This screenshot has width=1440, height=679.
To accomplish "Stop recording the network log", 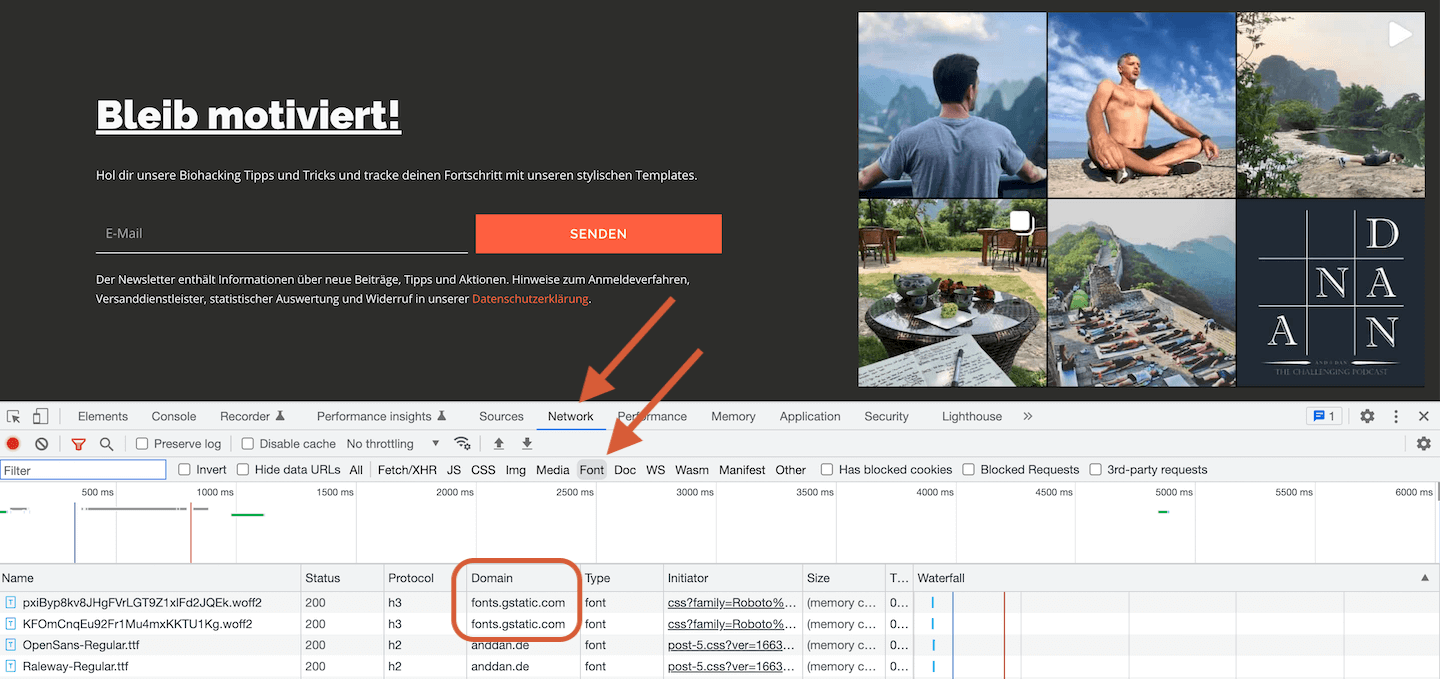I will [x=13, y=444].
